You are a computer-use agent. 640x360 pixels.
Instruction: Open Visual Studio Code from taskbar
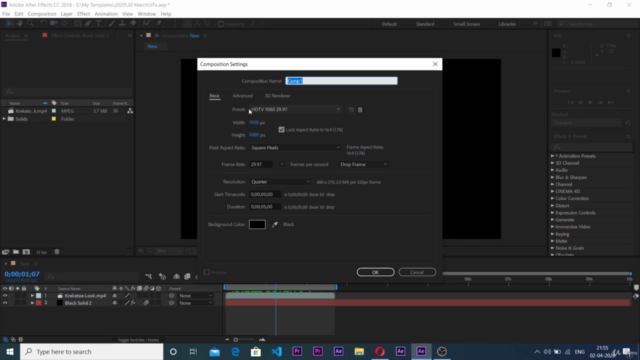coord(276,351)
